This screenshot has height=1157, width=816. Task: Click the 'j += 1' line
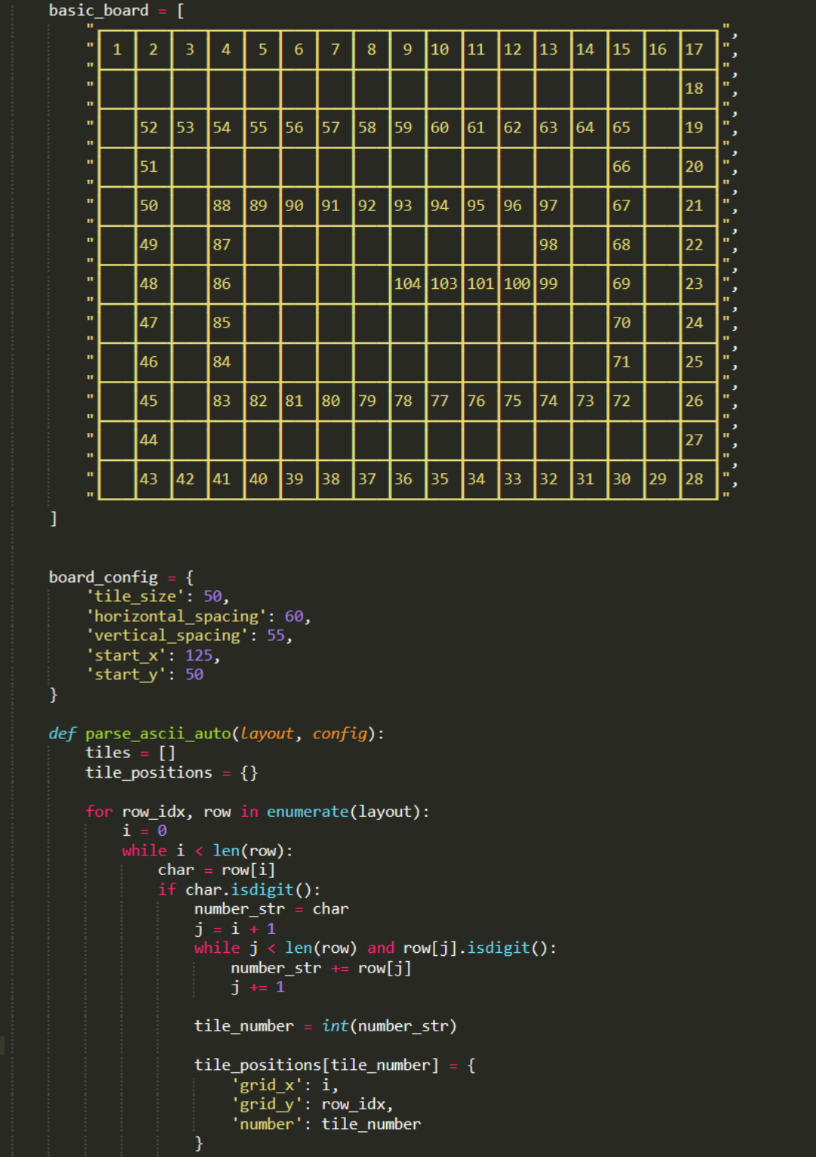[257, 987]
